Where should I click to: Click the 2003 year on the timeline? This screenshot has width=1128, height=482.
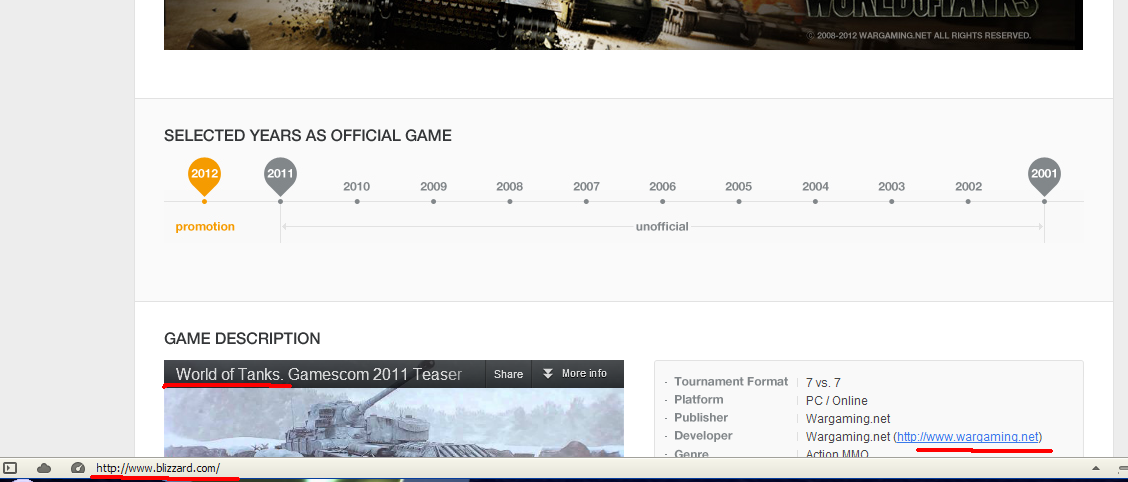(891, 186)
